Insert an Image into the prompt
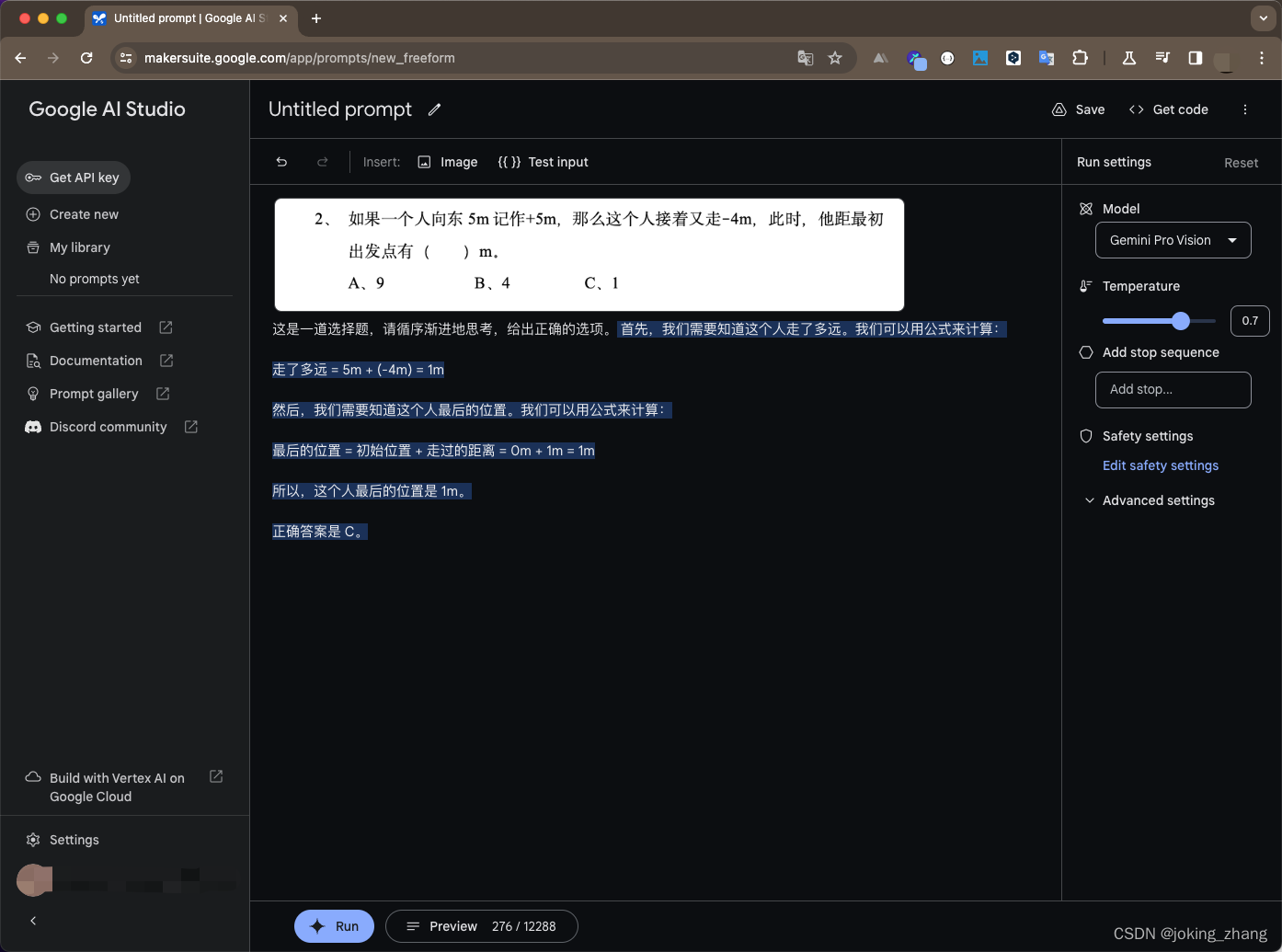 [x=448, y=162]
